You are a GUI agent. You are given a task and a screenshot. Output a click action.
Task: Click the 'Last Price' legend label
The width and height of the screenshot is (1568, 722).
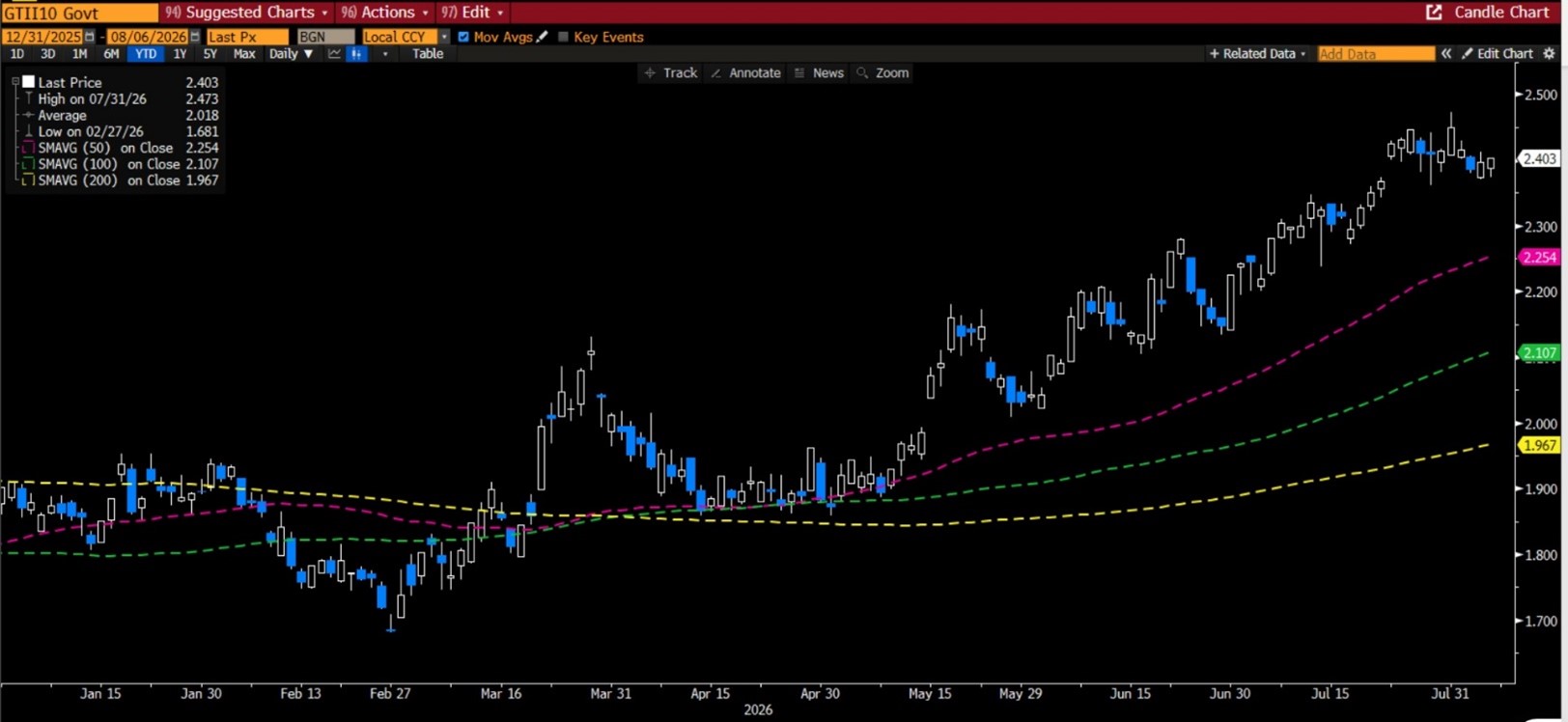pyautogui.click(x=70, y=82)
